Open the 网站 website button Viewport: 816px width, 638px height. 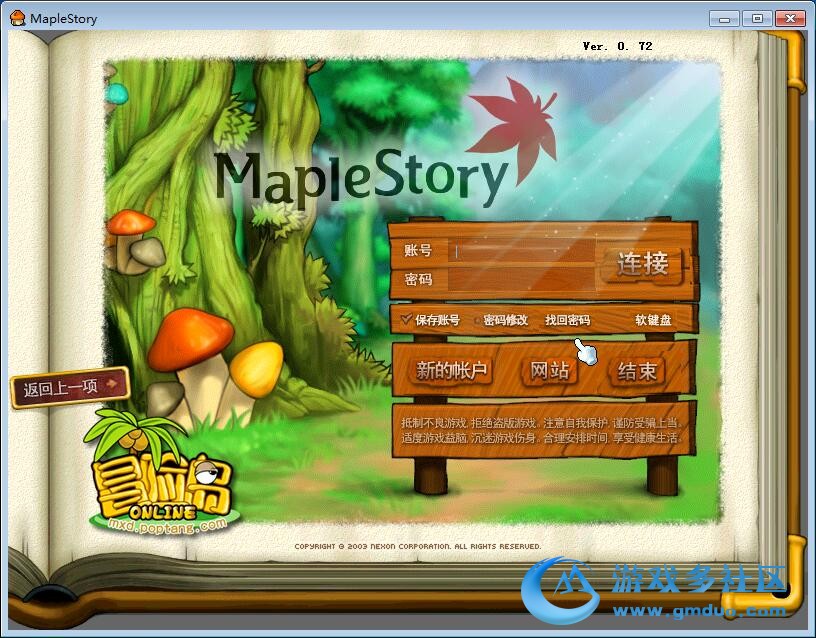click(550, 370)
